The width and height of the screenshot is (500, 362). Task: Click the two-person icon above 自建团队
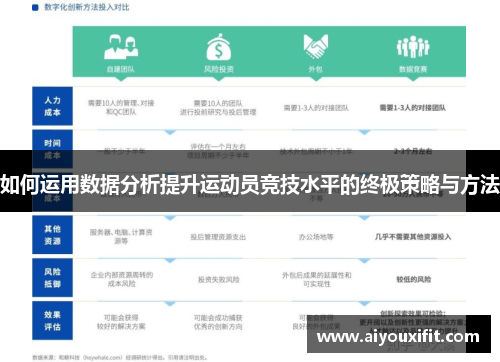pos(121,47)
